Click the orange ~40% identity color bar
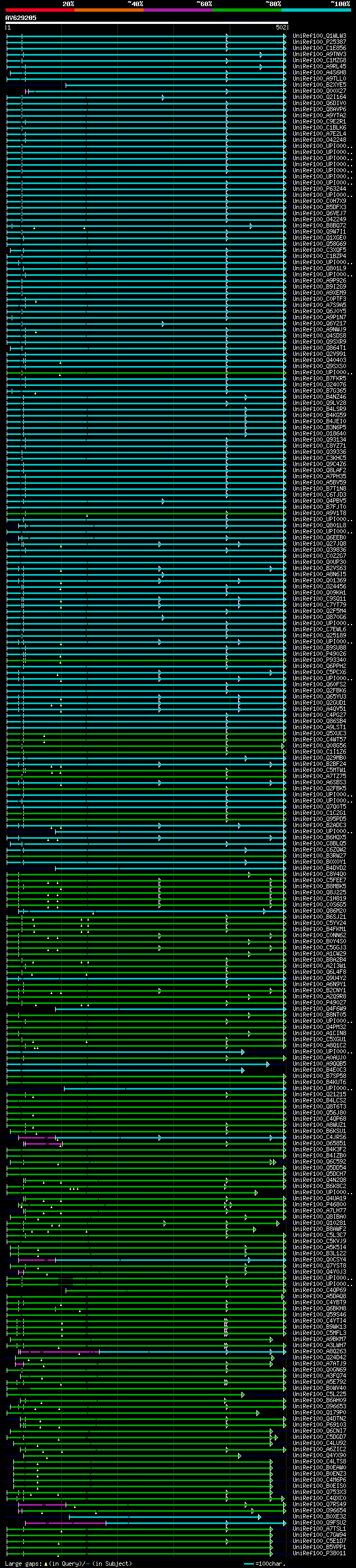The width and height of the screenshot is (356, 1568). (109, 10)
